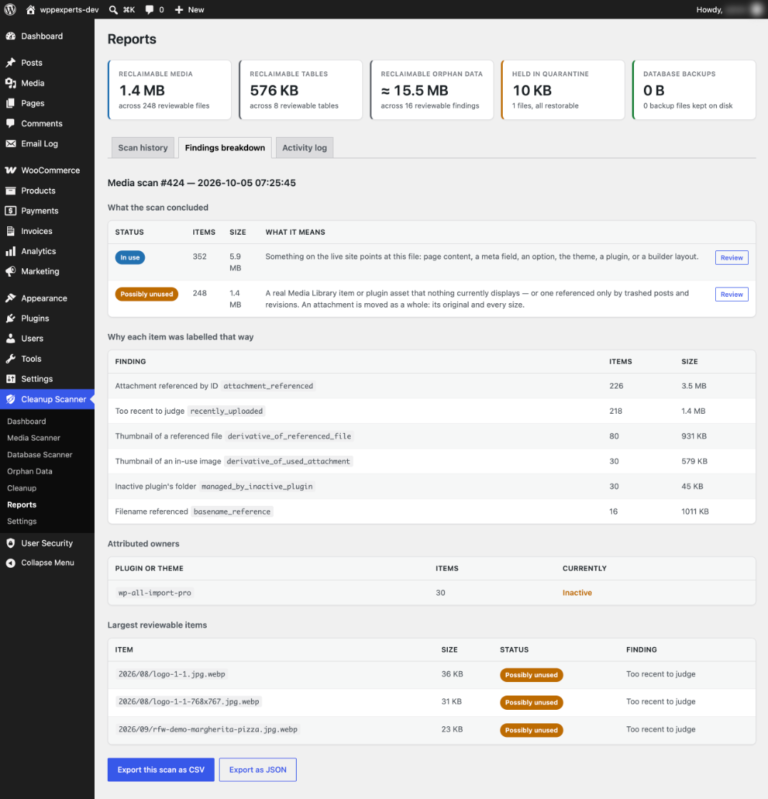Click the blue In use status badge
Screen dimensions: 768x799
(130, 258)
